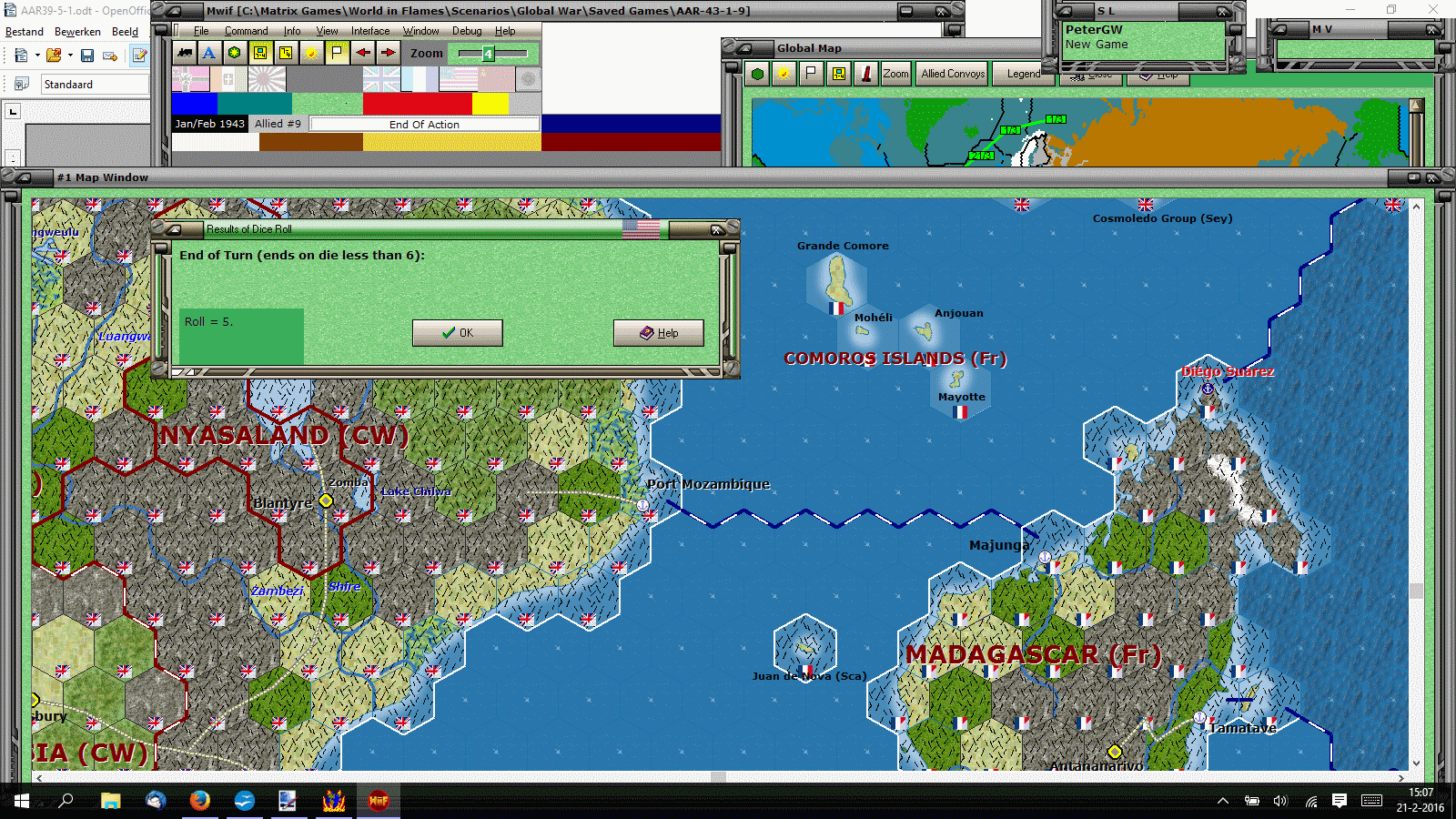Open the Command menu
This screenshot has width=1456, height=819.
[246, 31]
